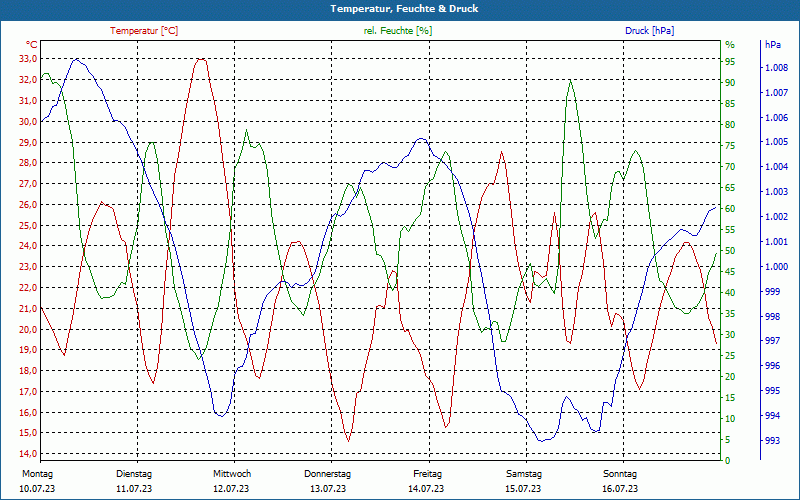Image resolution: width=800 pixels, height=500 pixels.
Task: Click the '33,0' temperature axis value
Action: 28,59
